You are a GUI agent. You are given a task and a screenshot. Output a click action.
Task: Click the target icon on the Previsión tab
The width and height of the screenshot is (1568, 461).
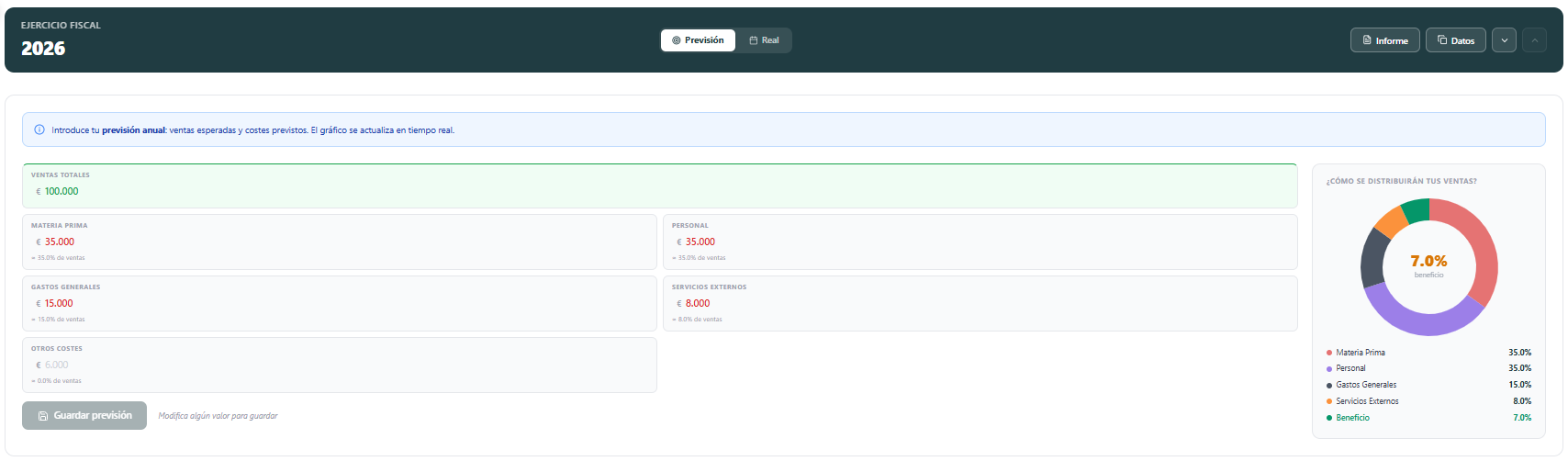tap(677, 40)
